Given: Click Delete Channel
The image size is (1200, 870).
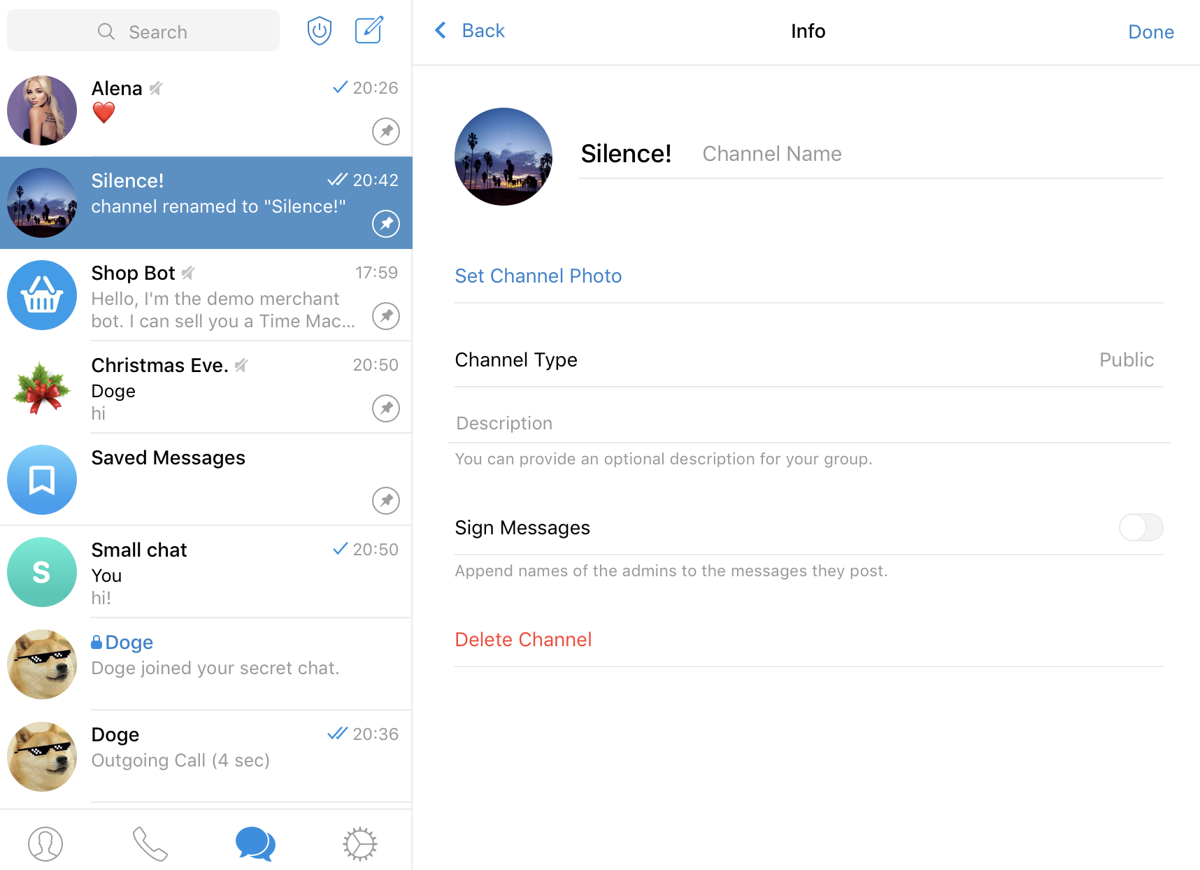Looking at the screenshot, I should (523, 640).
